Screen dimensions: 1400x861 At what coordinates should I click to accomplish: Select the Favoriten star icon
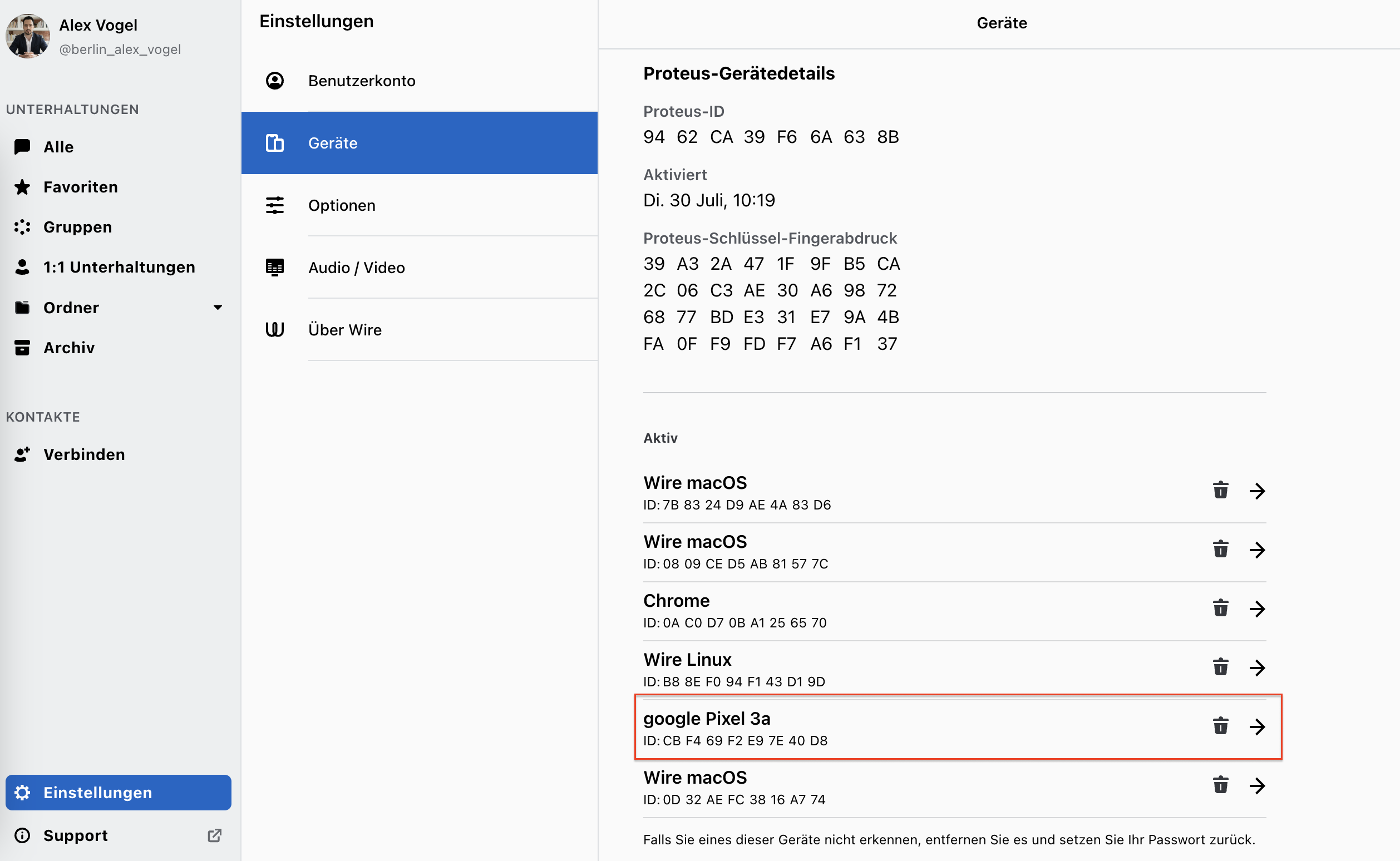click(22, 187)
